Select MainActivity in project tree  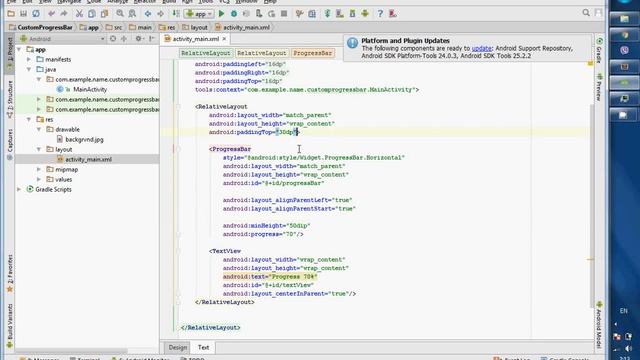pos(90,89)
